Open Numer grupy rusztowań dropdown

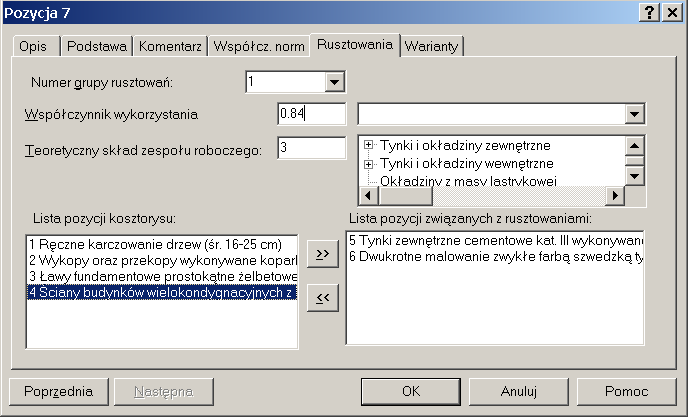(334, 82)
